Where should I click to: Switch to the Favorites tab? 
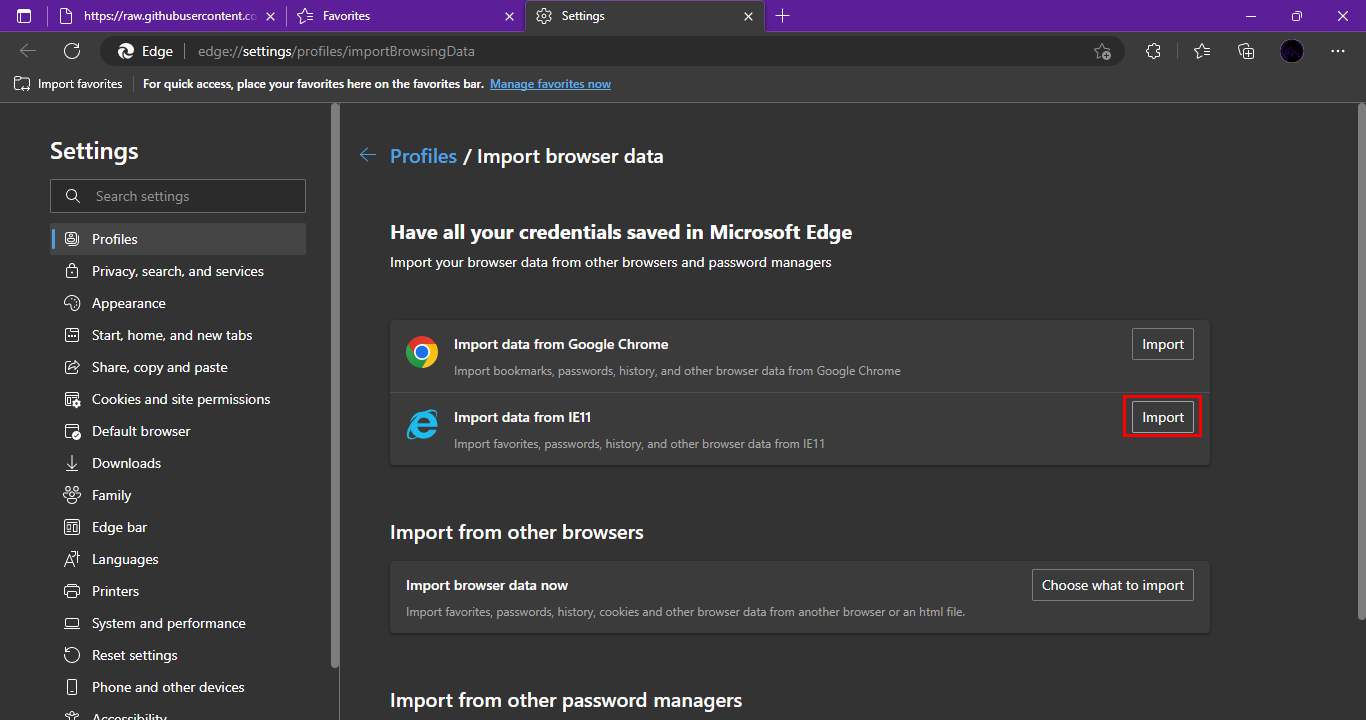[x=405, y=16]
